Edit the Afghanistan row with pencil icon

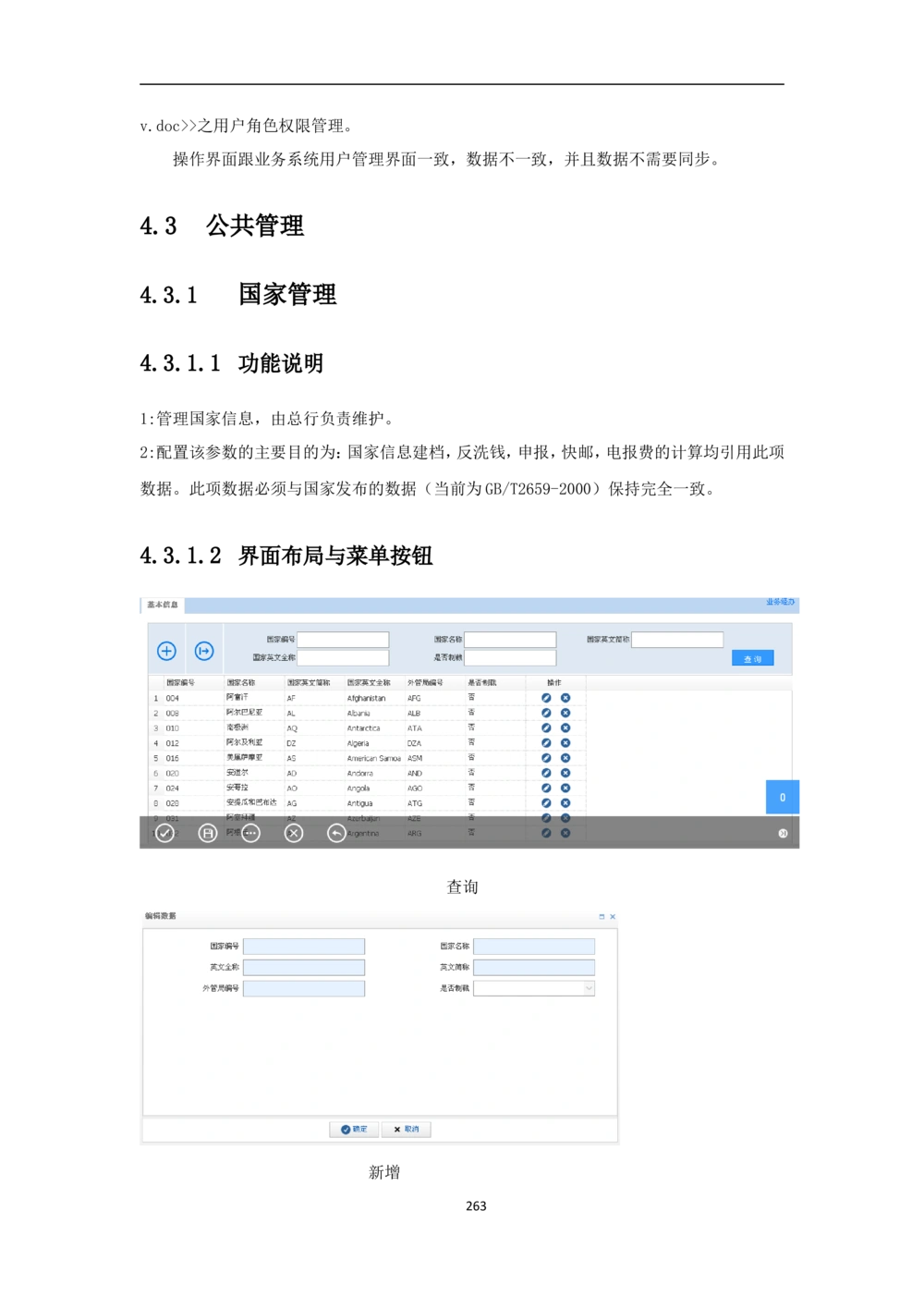pos(546,698)
